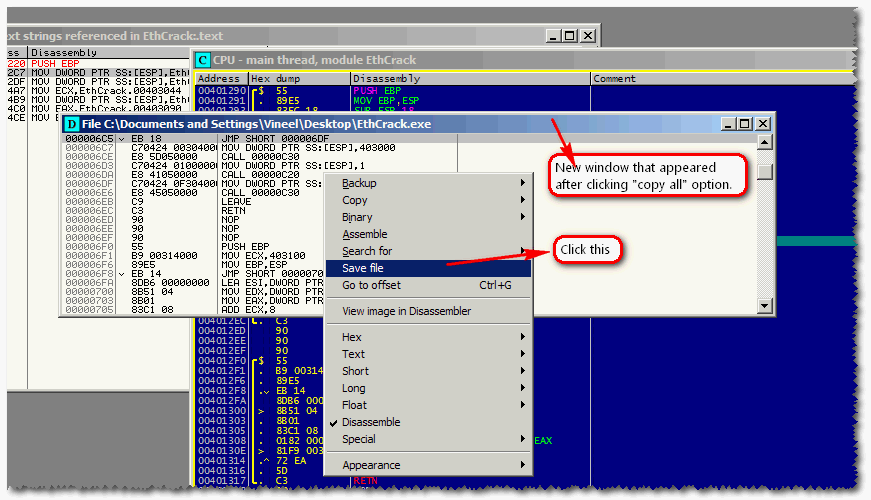The height and width of the screenshot is (500, 871).
Task: Toggle the checked Disassemble option
Action: click(428, 422)
